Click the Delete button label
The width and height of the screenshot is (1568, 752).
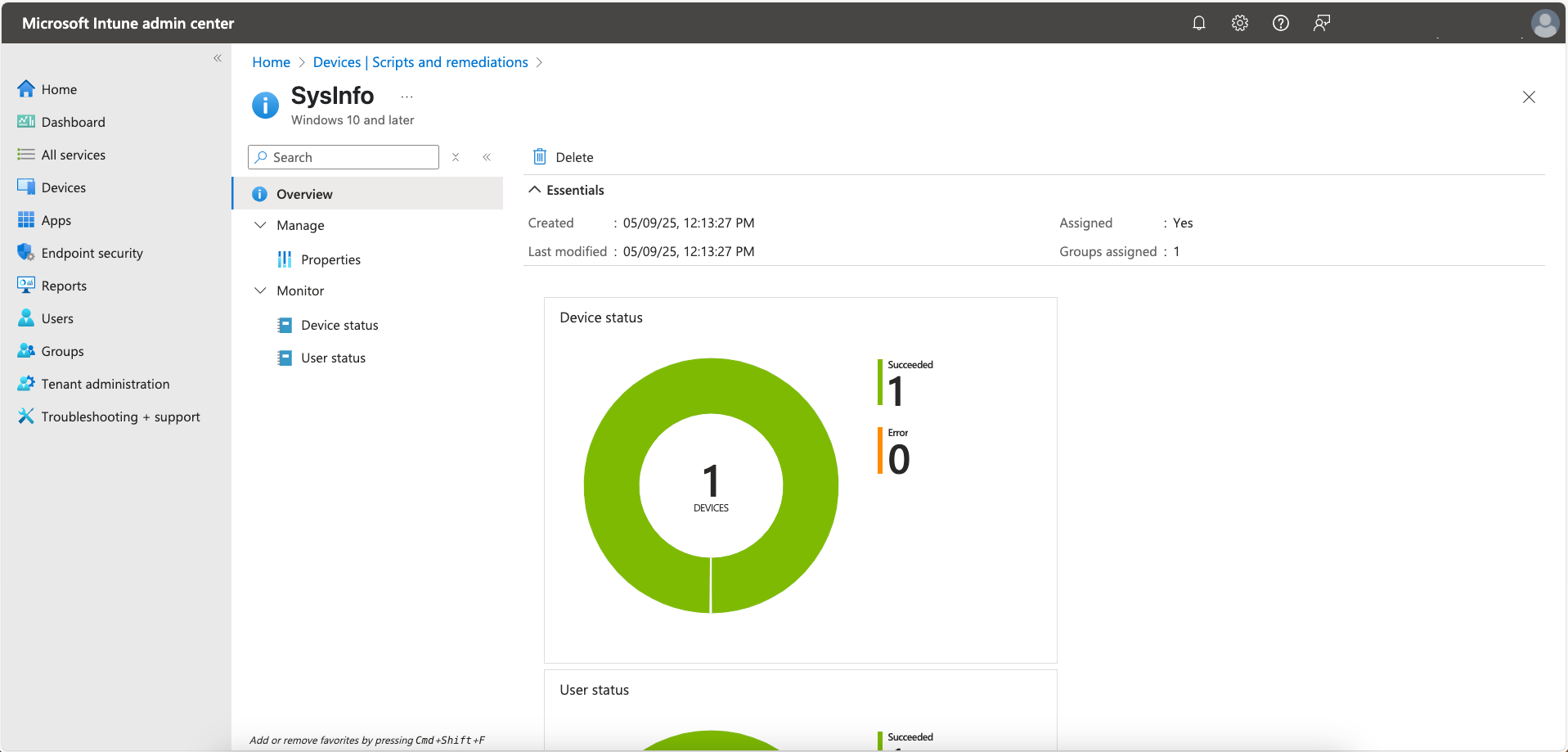tap(574, 157)
